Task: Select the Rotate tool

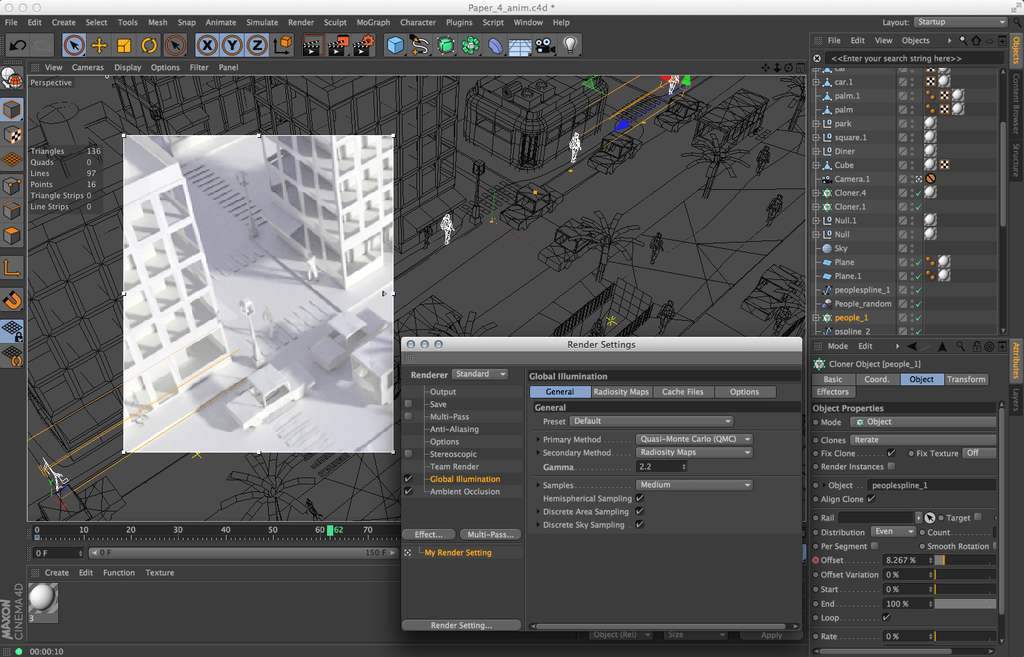Action: (x=149, y=45)
